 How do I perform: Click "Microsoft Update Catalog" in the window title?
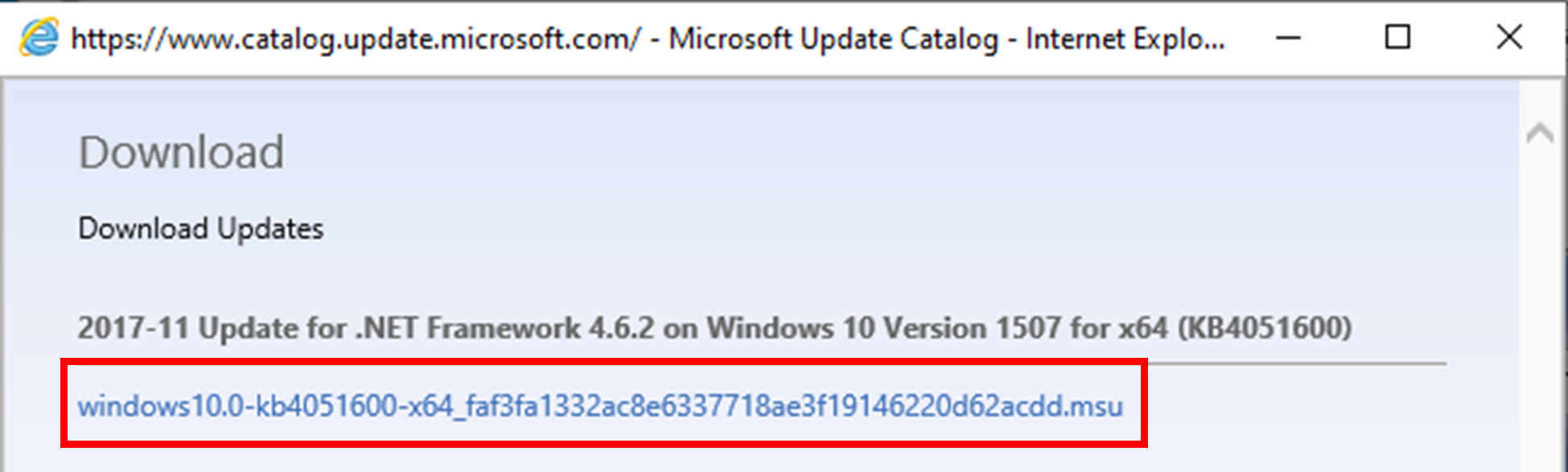point(833,39)
